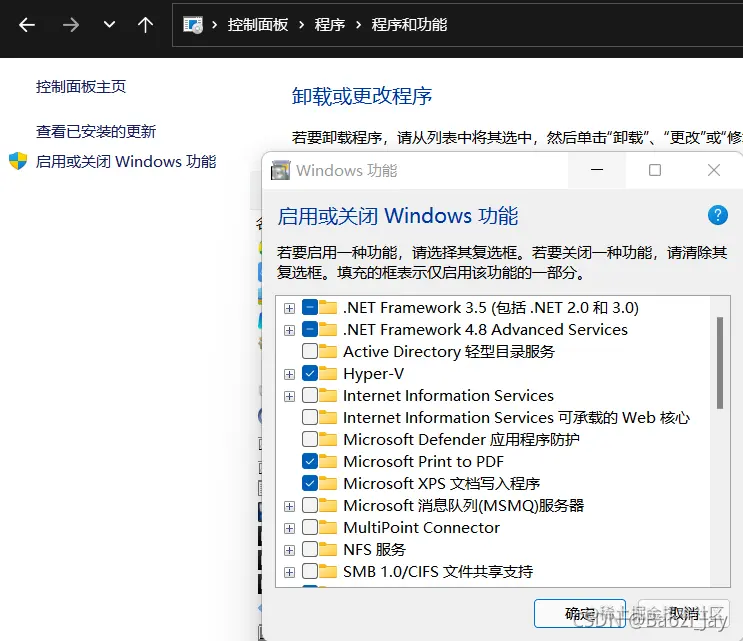Open 程序 breadcrumb
Image resolution: width=743 pixels, height=641 pixels.
pos(330,25)
